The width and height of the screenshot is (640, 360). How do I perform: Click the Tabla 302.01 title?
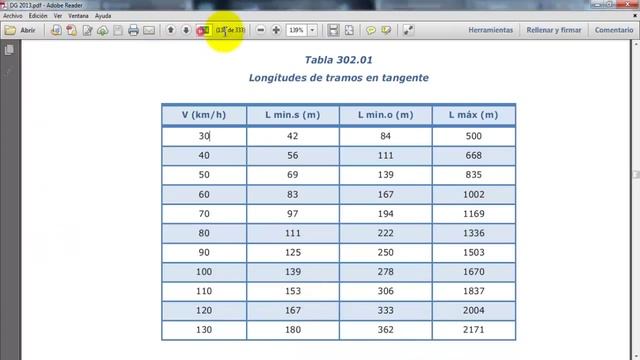coord(339,60)
